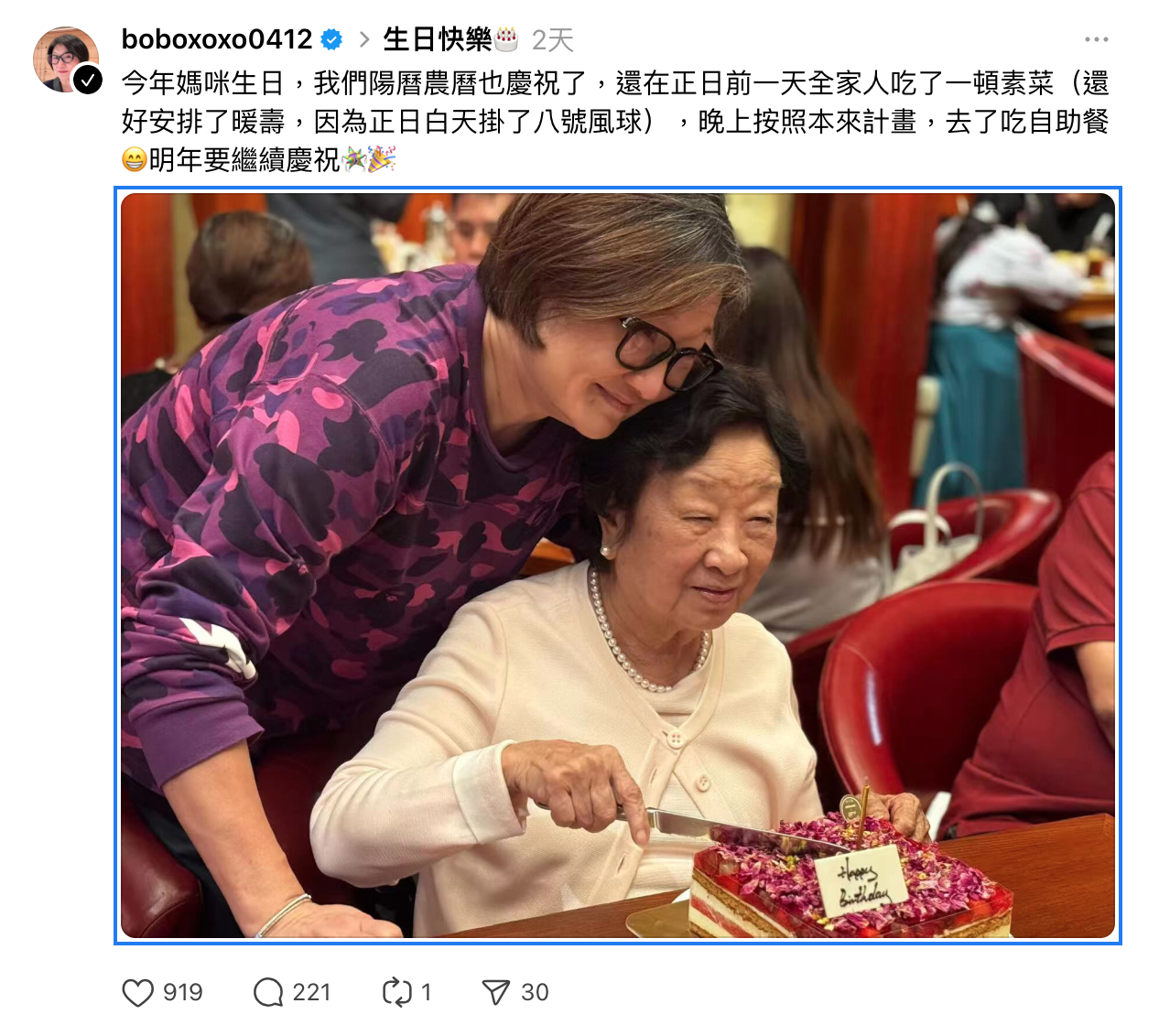The width and height of the screenshot is (1159, 1036).
Task: Open the boboxoxo0412 profile avatar
Action: [66, 59]
